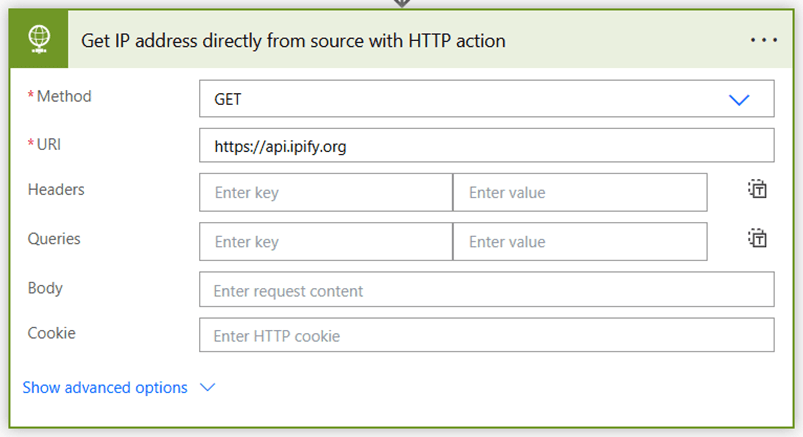This screenshot has width=803, height=437.
Task: Switch Headers to text mode icon
Action: pos(757,190)
